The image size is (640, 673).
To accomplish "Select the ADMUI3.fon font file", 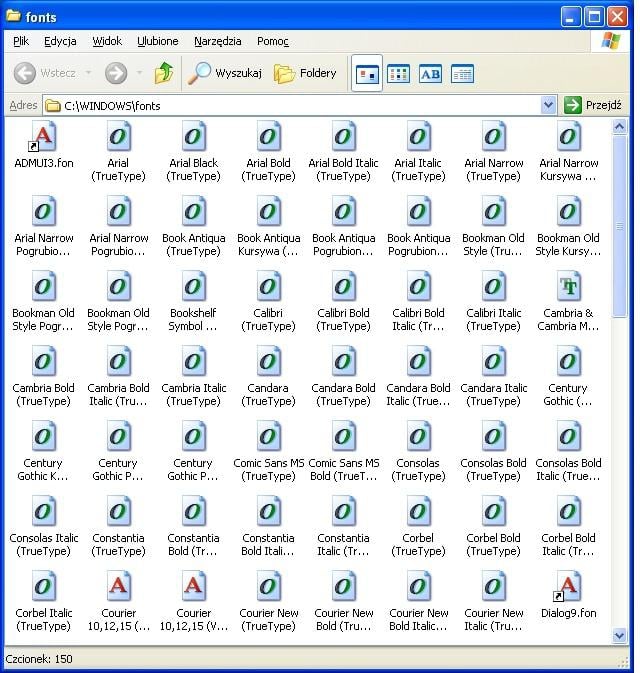I will tap(43, 138).
